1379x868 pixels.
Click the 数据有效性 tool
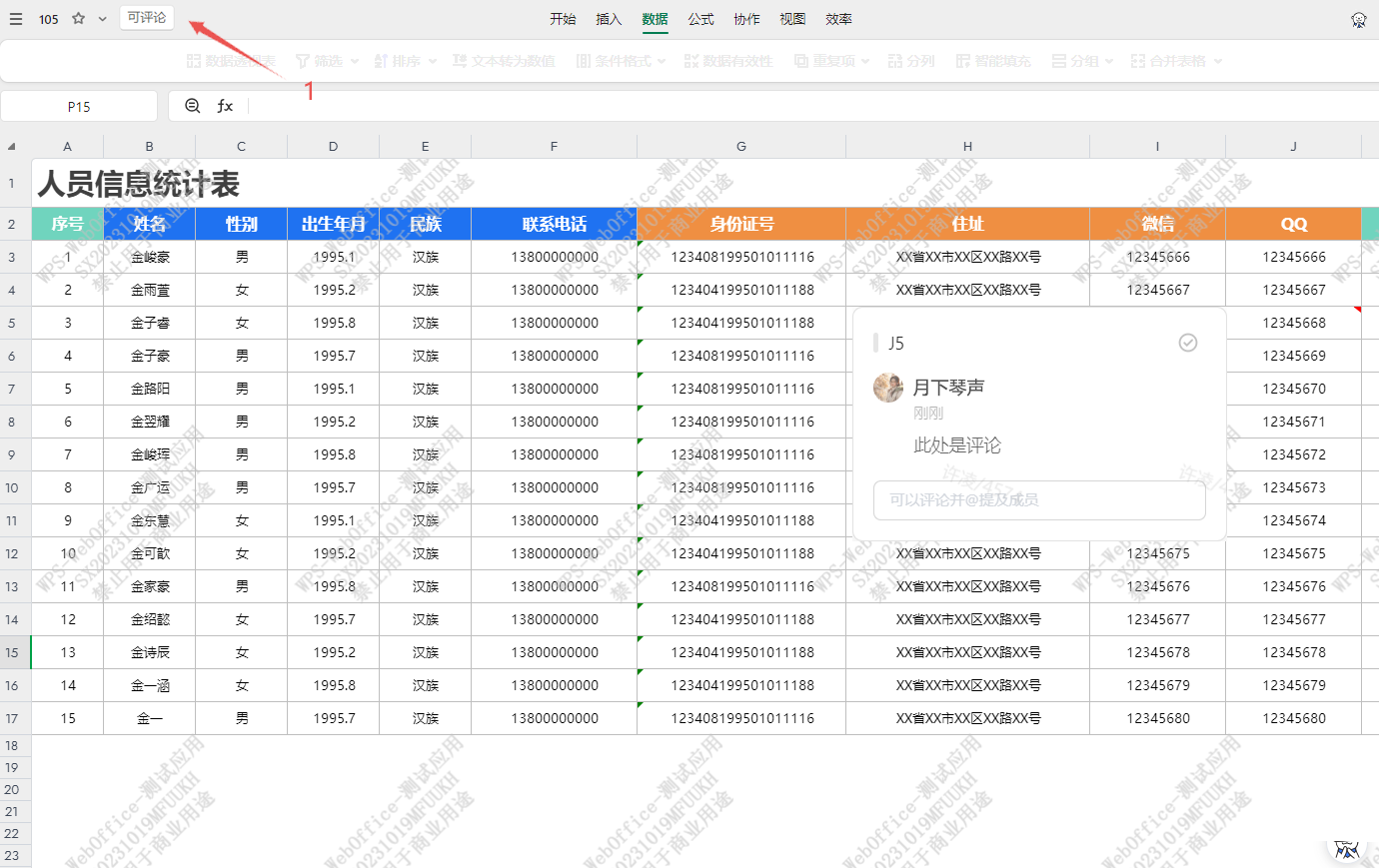(728, 61)
